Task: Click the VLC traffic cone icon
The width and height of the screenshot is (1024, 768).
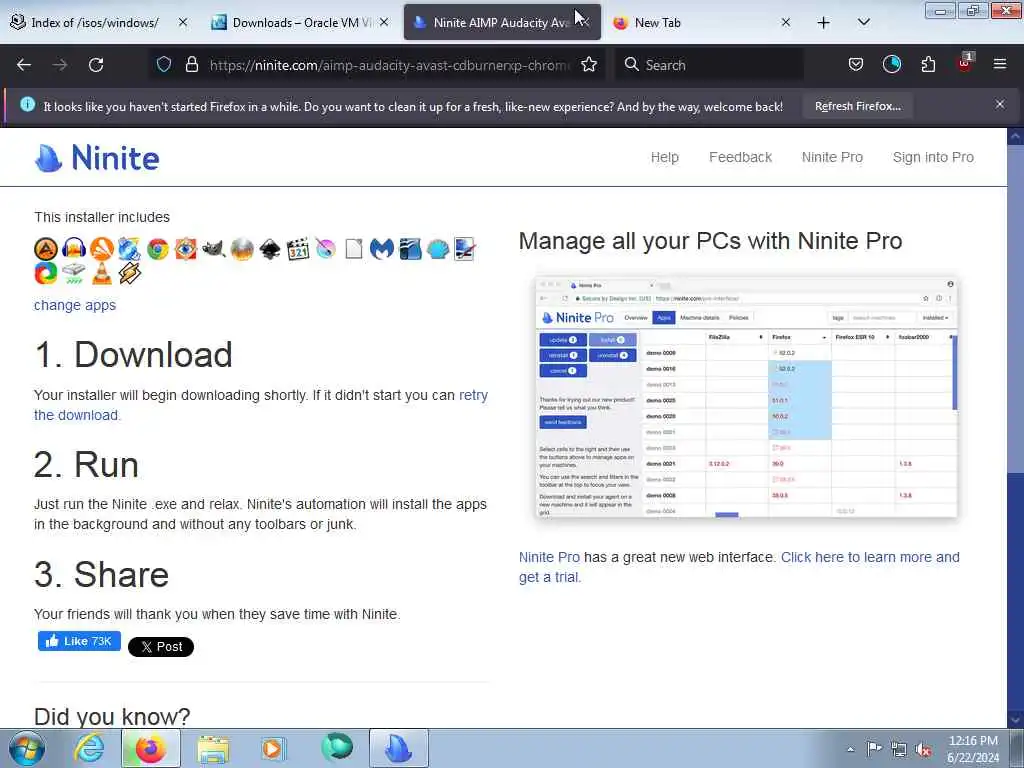Action: point(102,273)
